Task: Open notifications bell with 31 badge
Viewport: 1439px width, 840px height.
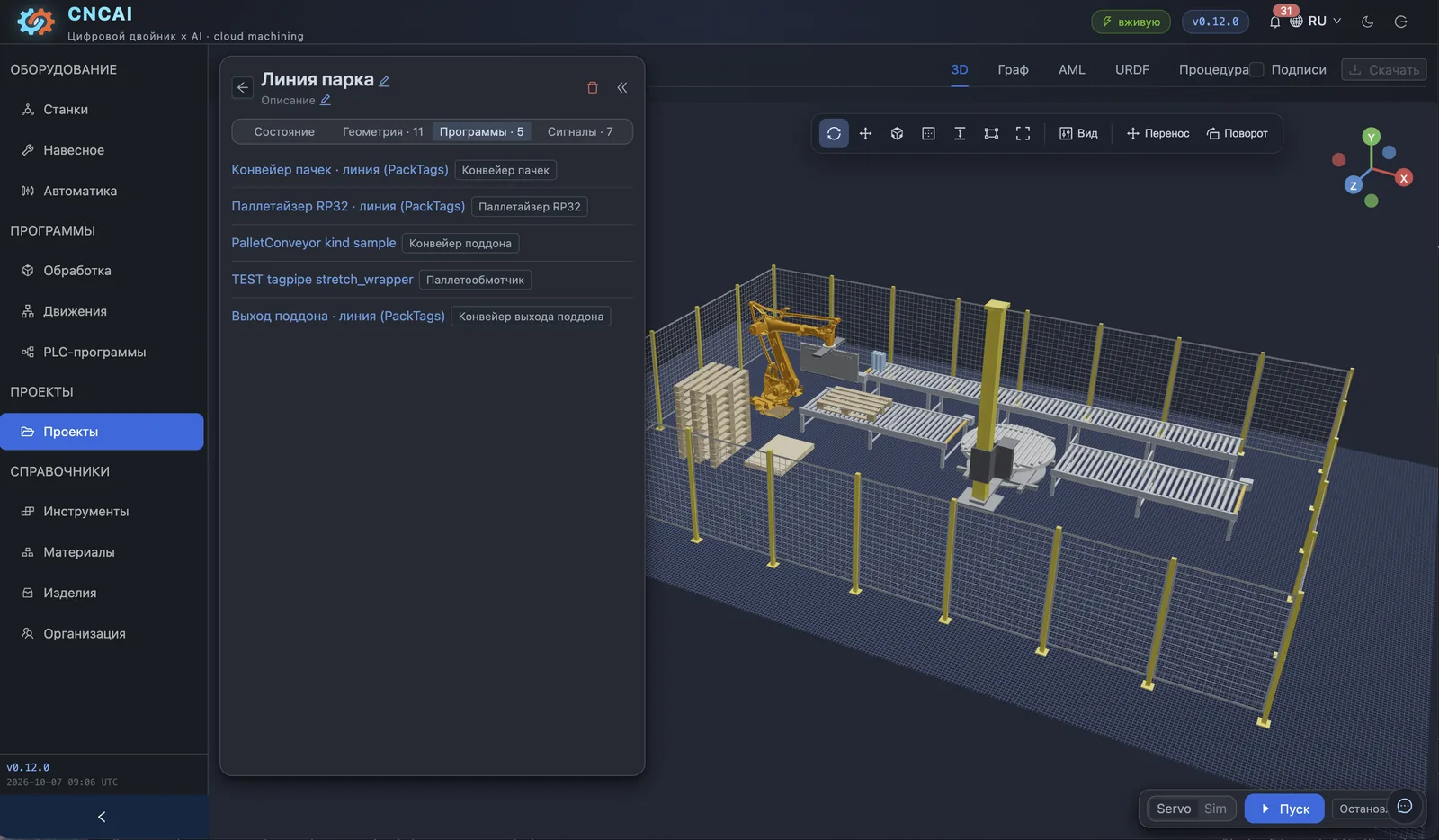Action: tap(1275, 22)
